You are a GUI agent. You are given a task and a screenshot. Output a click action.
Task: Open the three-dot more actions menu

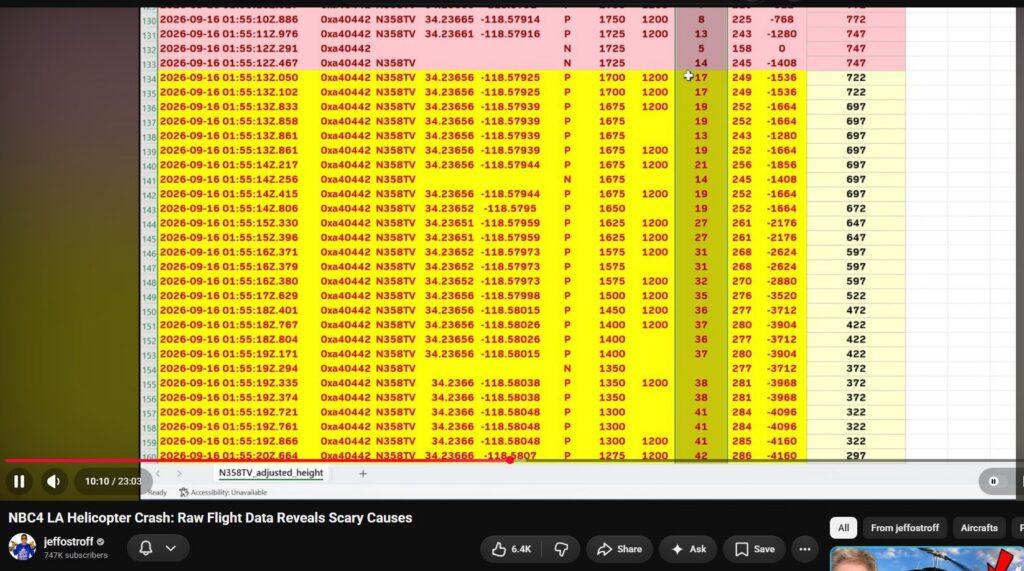805,549
